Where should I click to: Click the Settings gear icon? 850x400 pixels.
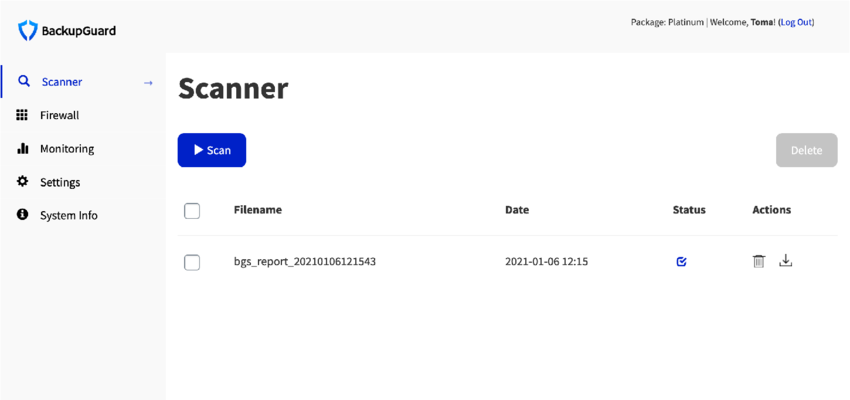click(x=22, y=182)
